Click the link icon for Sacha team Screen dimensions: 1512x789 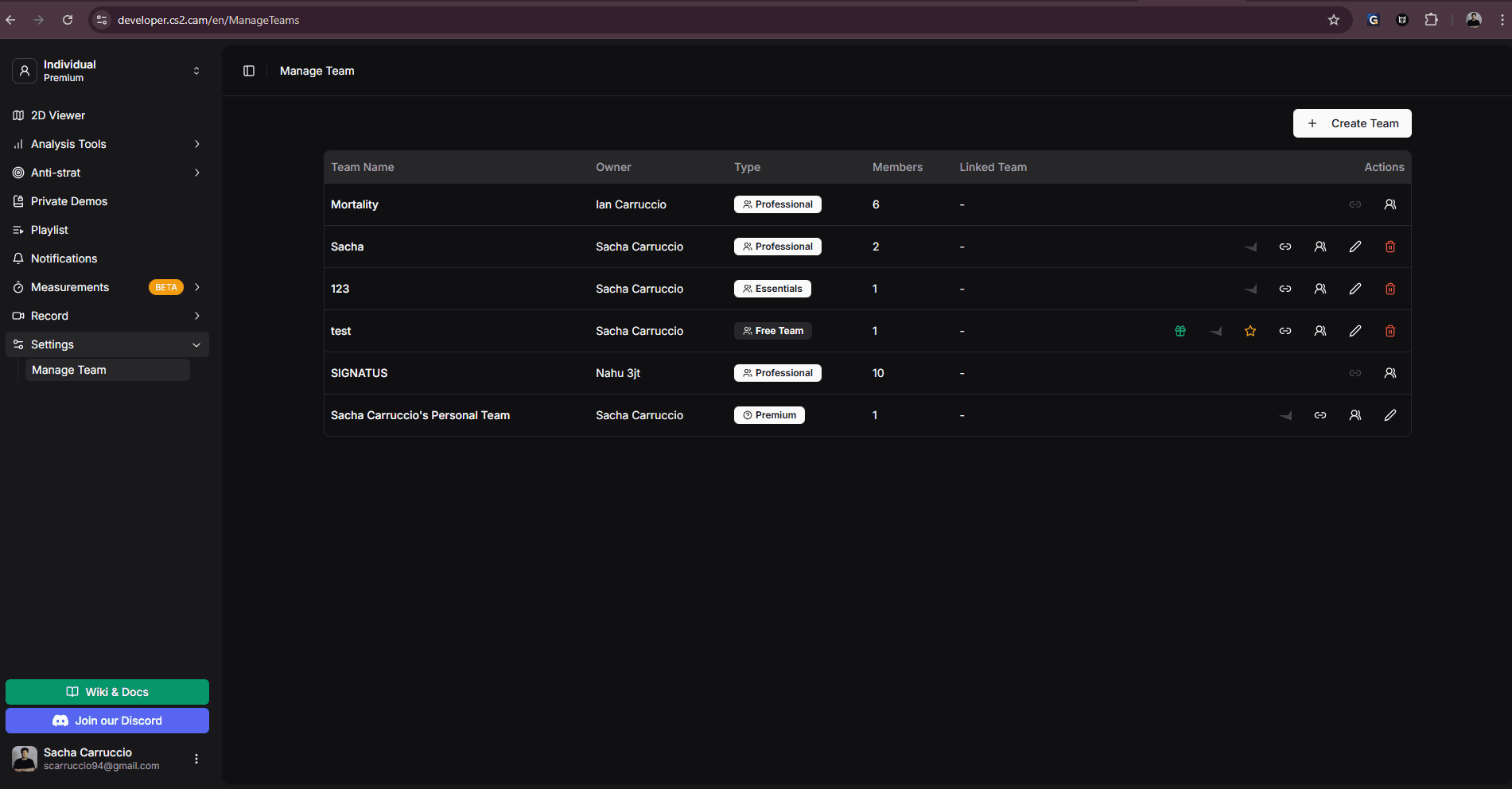(1285, 247)
